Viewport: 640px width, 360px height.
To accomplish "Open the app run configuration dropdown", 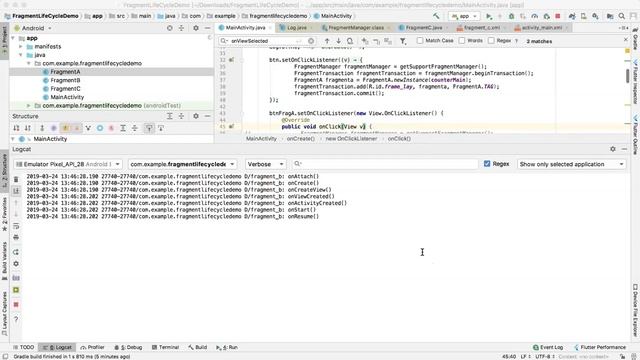I will coord(464,16).
